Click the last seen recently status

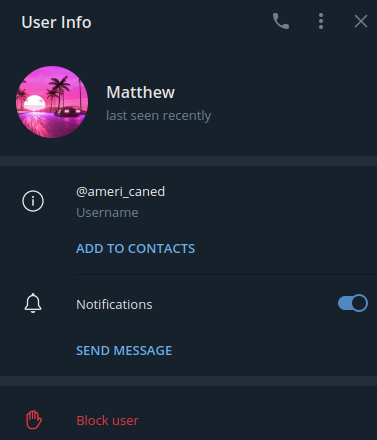158,116
